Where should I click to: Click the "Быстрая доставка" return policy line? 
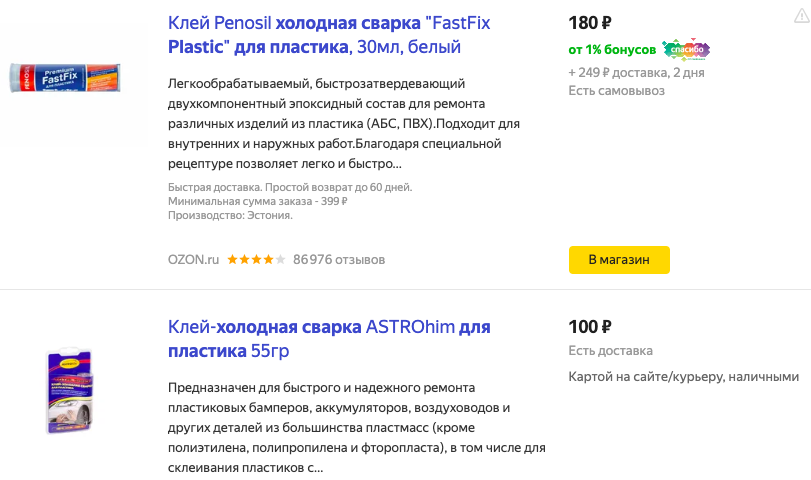tap(290, 187)
